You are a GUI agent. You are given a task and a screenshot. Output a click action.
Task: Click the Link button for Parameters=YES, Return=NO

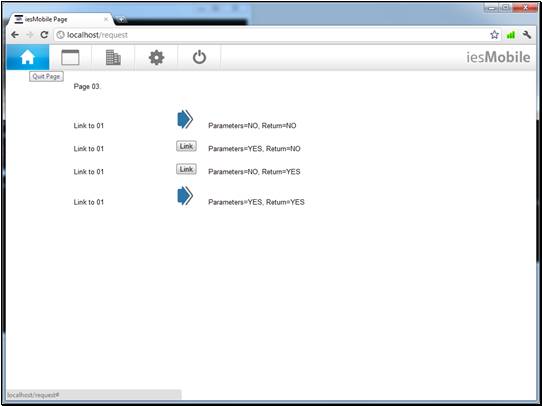click(x=186, y=146)
